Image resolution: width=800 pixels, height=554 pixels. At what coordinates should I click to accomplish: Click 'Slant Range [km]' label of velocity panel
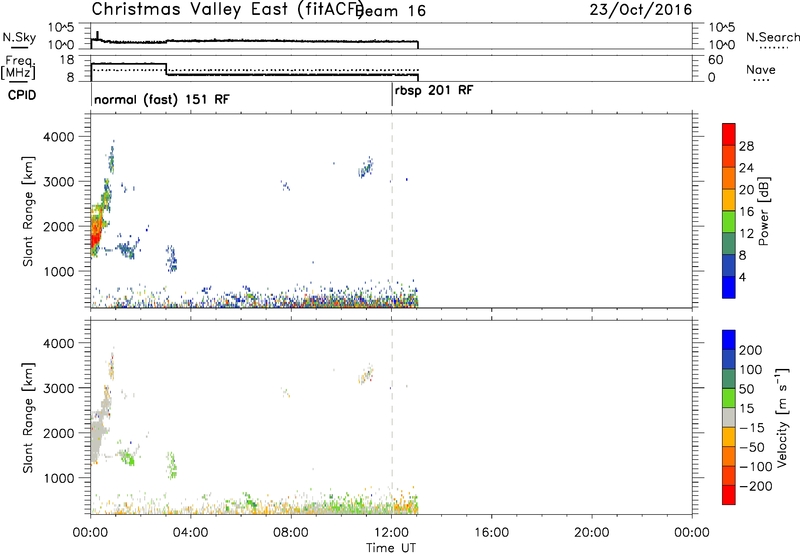tap(28, 418)
